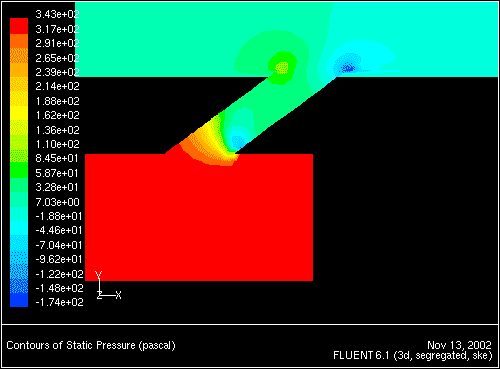
Task: Click the yellow-green pressure spot above the duct
Action: (282, 68)
